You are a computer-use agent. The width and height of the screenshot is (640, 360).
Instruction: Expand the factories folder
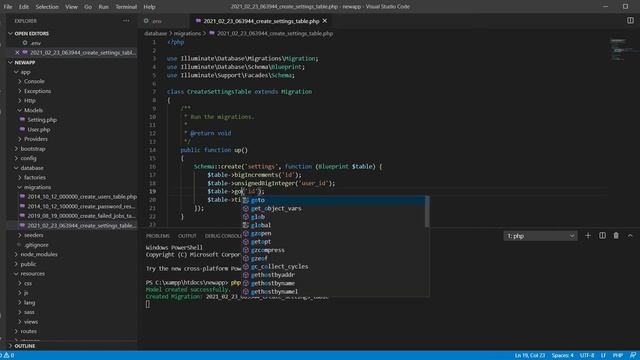(35, 177)
